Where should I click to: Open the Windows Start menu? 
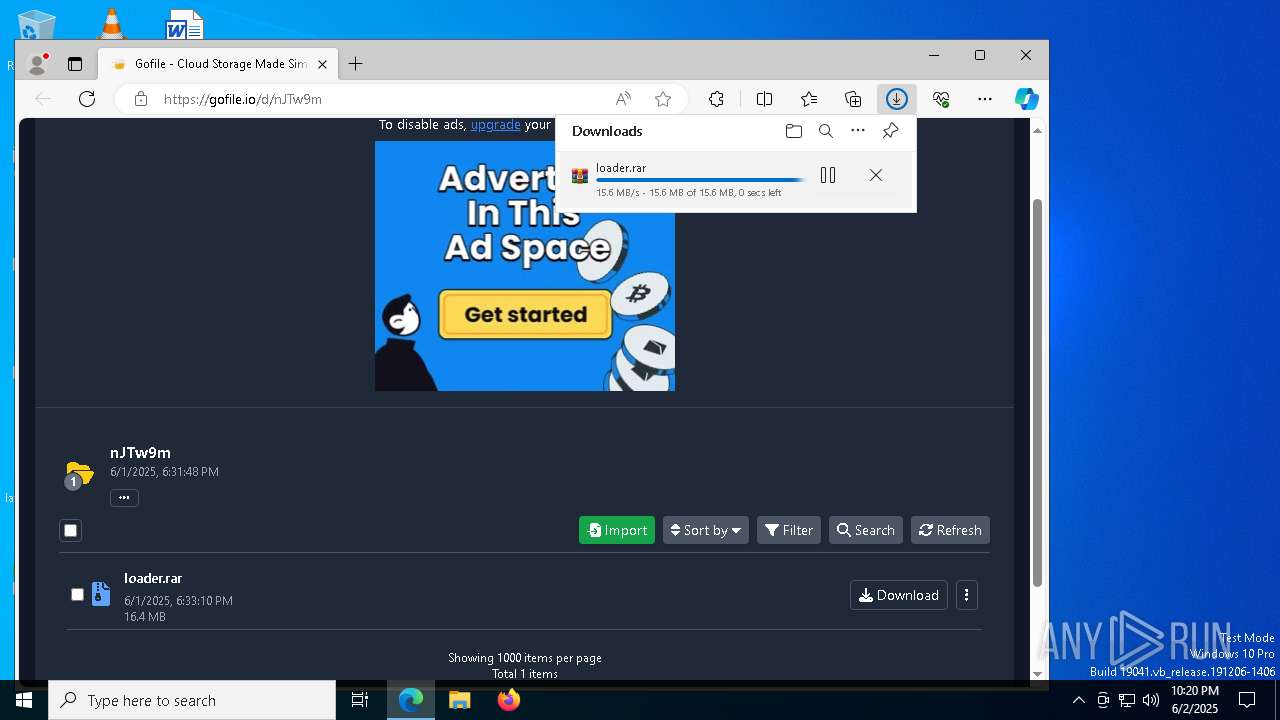coord(24,700)
